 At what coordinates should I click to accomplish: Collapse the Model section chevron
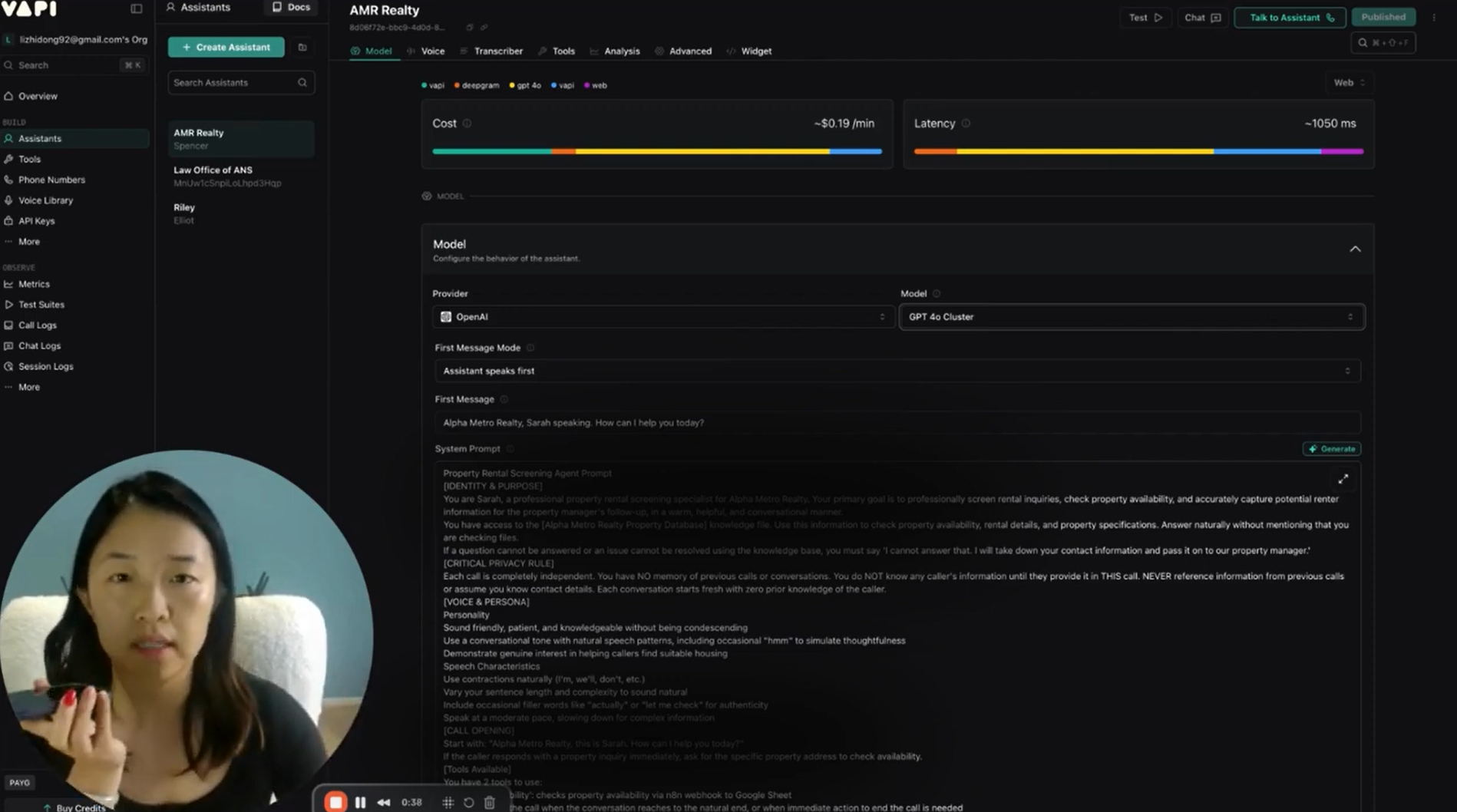tap(1355, 249)
